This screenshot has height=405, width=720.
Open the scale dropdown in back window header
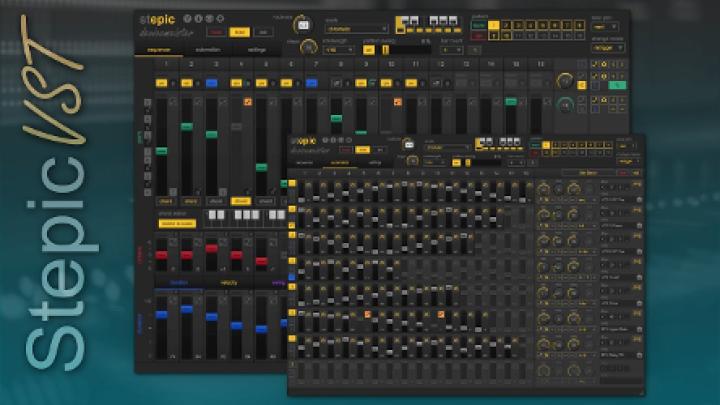(356, 28)
